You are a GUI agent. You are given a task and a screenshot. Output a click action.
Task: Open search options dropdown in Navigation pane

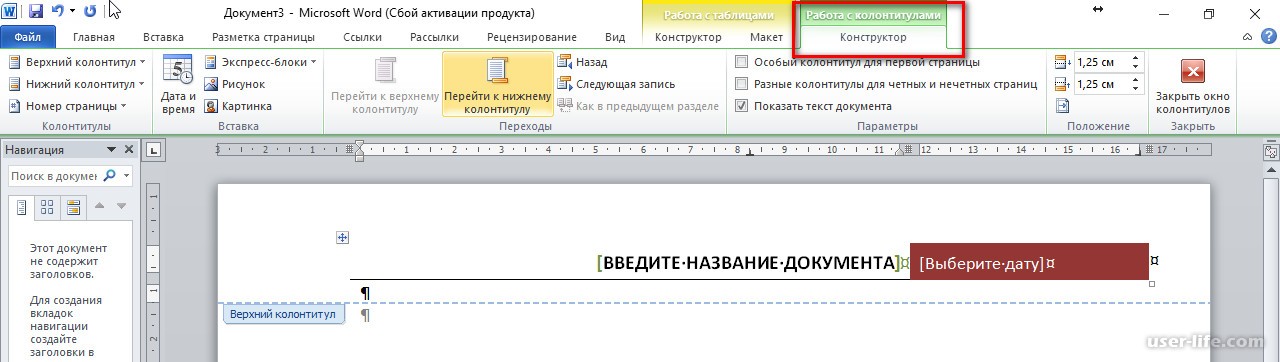coord(127,176)
